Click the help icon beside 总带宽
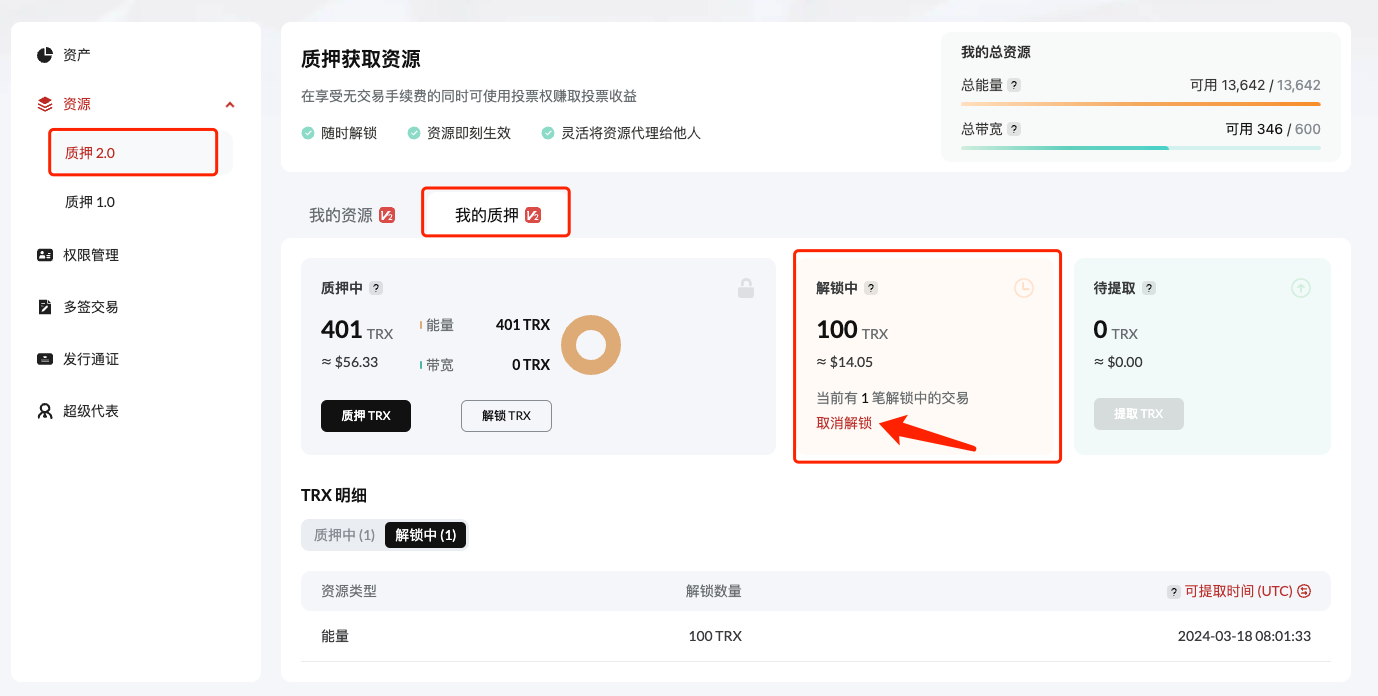The width and height of the screenshot is (1378, 696). tap(1014, 129)
